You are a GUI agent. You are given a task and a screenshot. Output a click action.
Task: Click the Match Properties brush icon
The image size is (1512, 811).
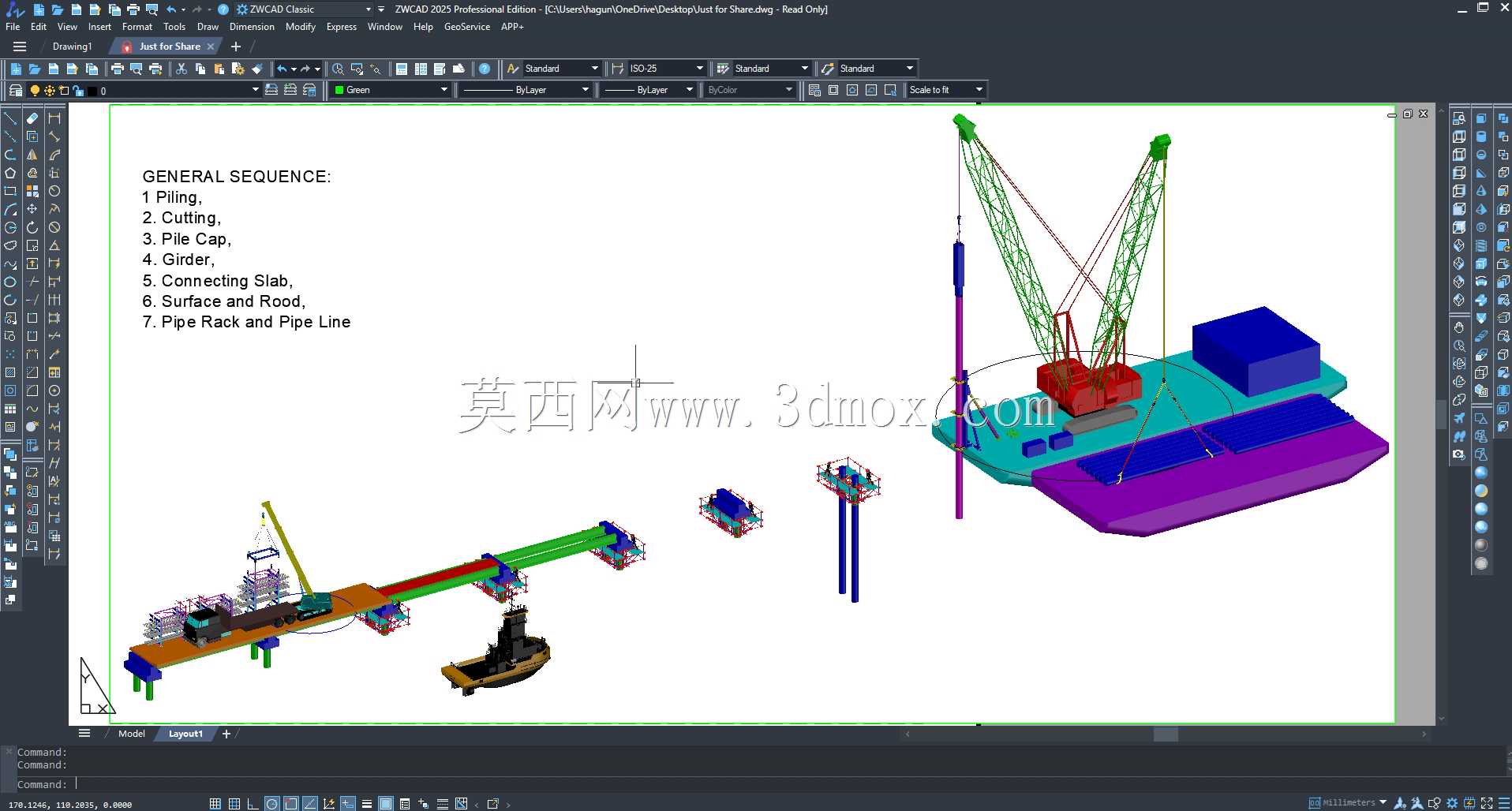[x=256, y=69]
